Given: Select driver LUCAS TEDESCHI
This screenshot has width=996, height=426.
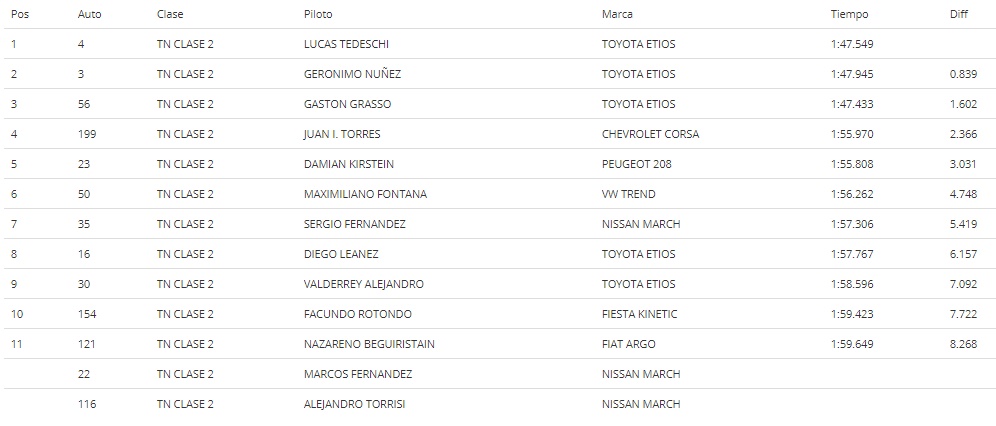Looking at the screenshot, I should (347, 44).
